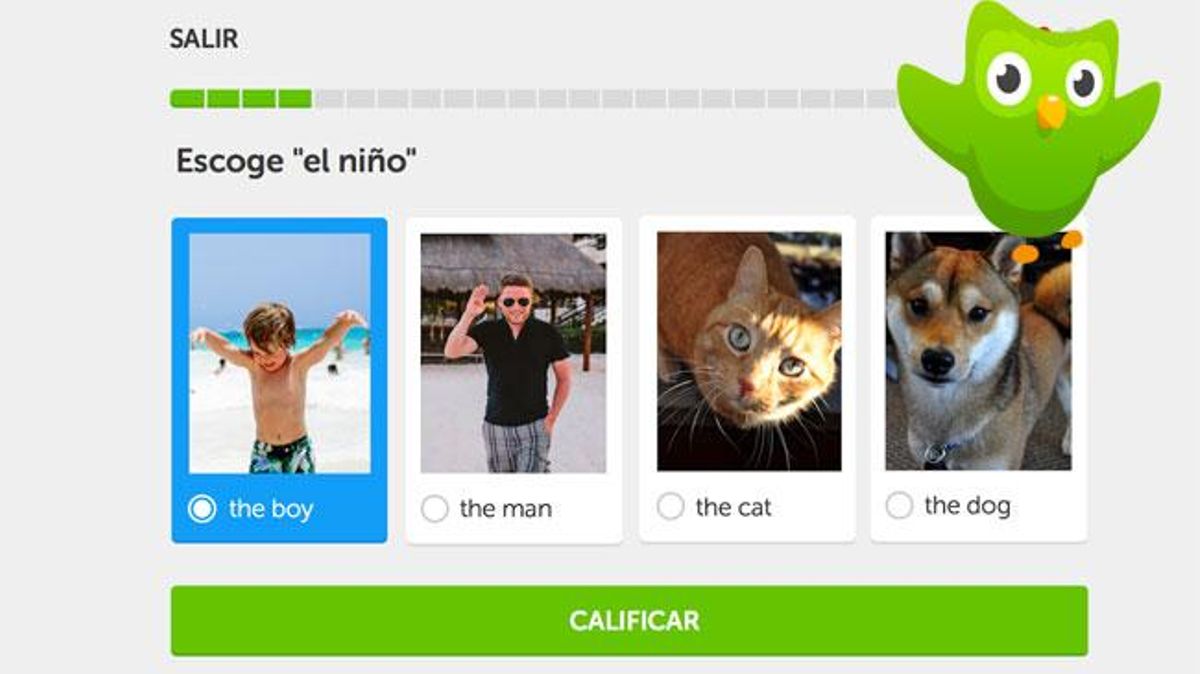
Task: Click the "the dog" text label
Action: [967, 506]
